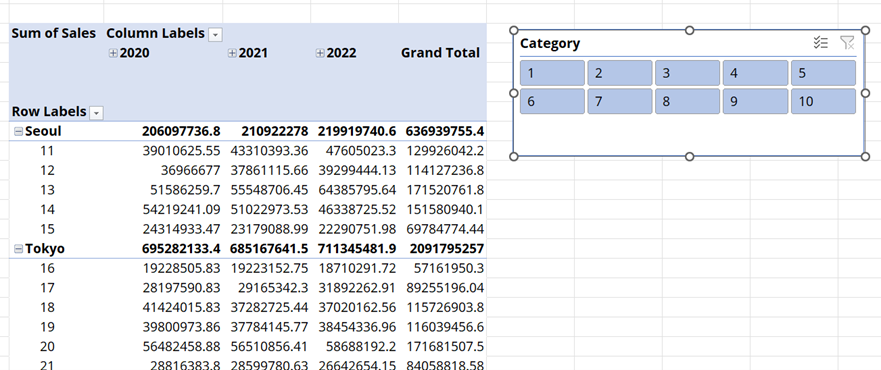Select Seoul 2022 total 219919740.6
Screen dimensions: 881x370
[x=357, y=131]
